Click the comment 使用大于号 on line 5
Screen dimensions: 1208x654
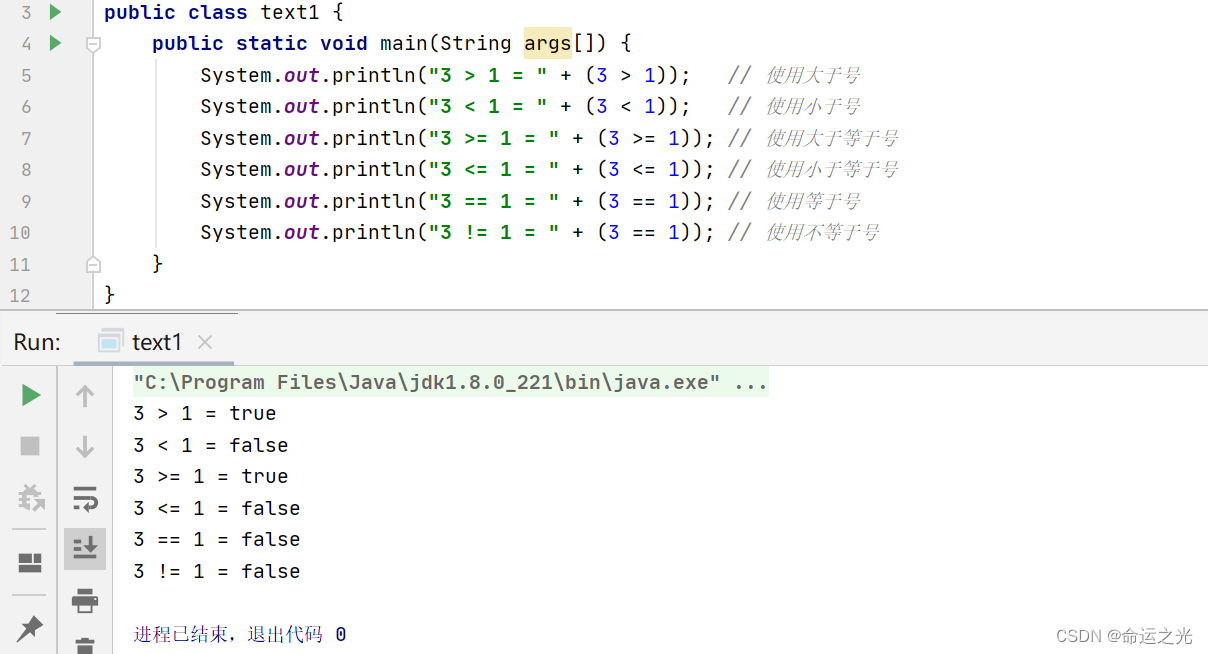(794, 75)
